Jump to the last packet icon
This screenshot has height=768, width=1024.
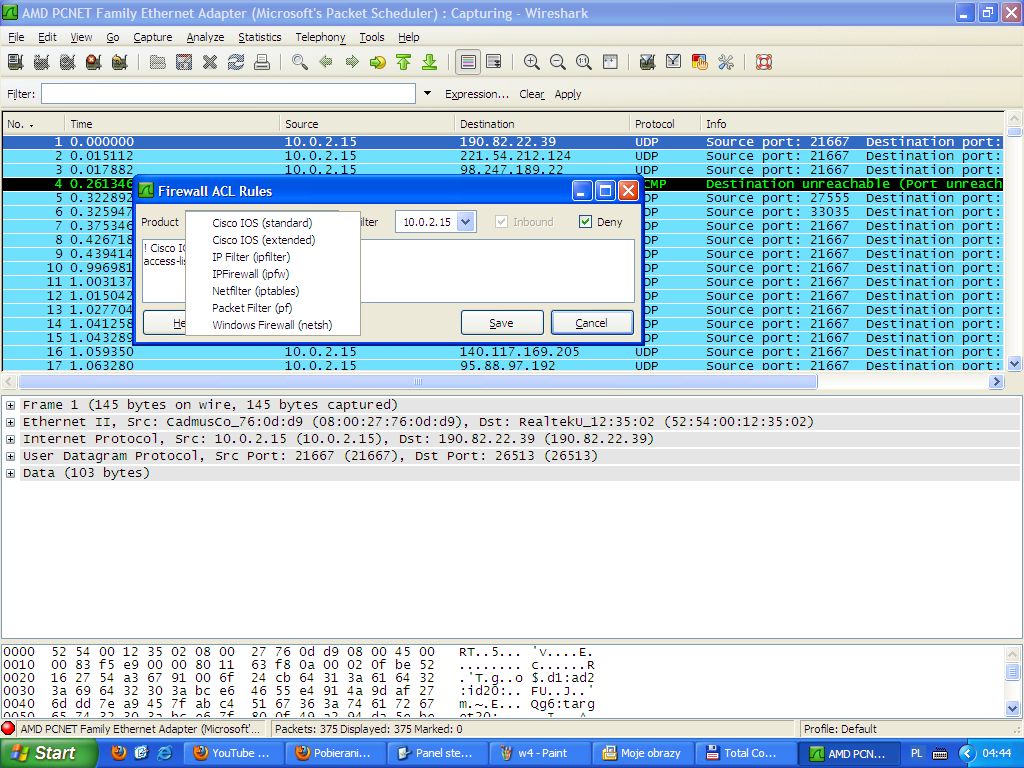click(429, 62)
